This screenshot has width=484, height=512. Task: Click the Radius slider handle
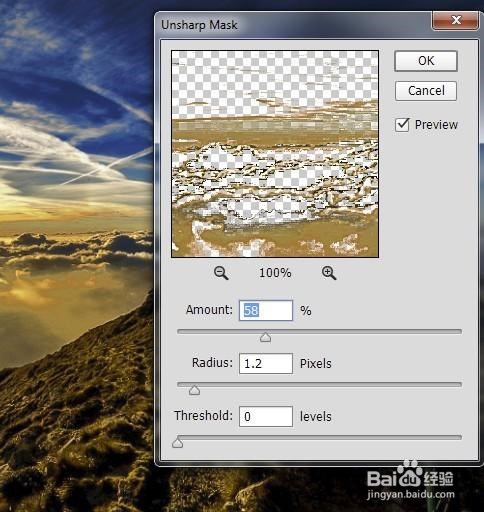click(194, 390)
